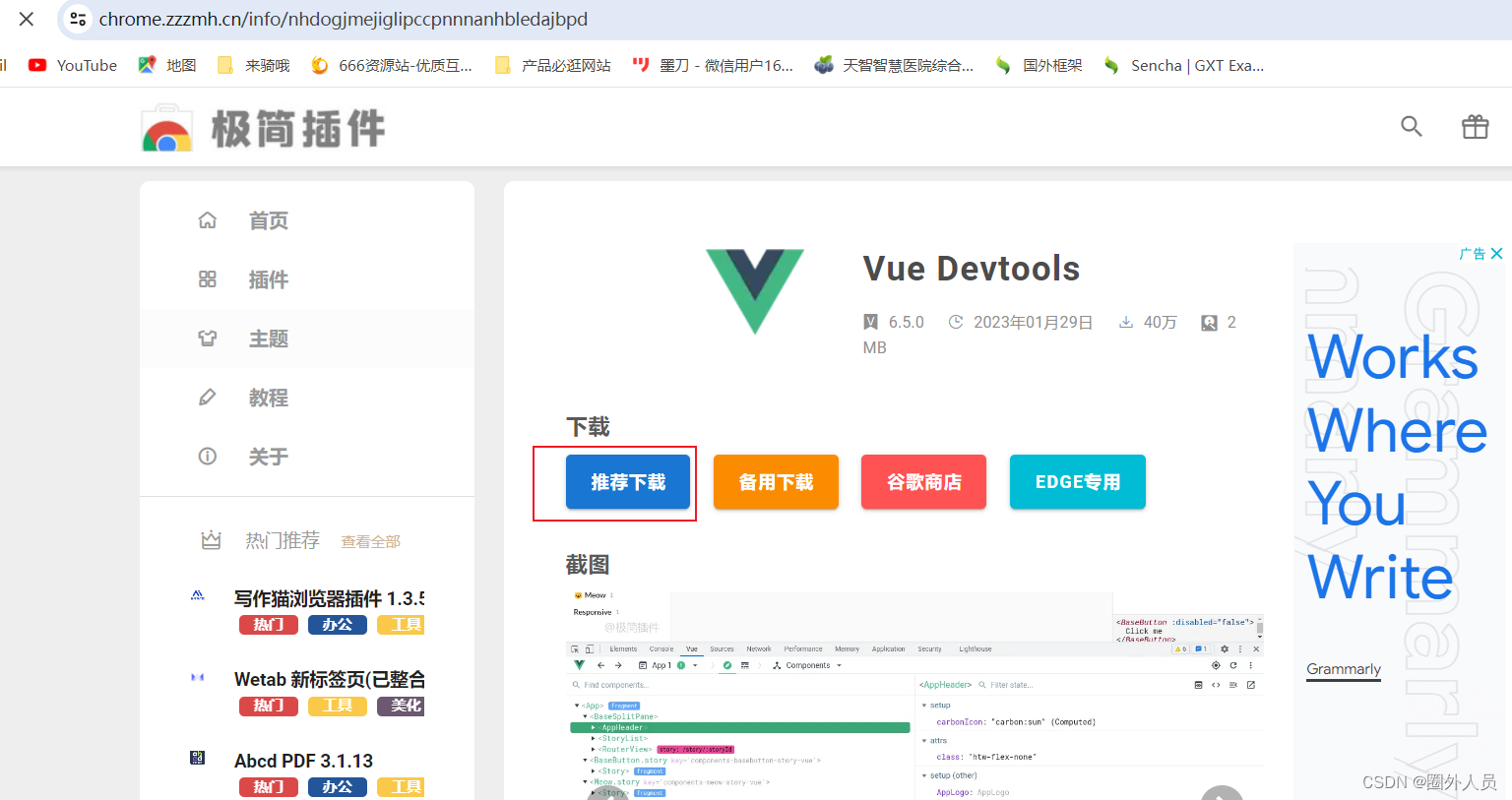Screen dimensions: 1512x800
Task: Open the Grammarly advertisement banner
Action: point(1399,522)
